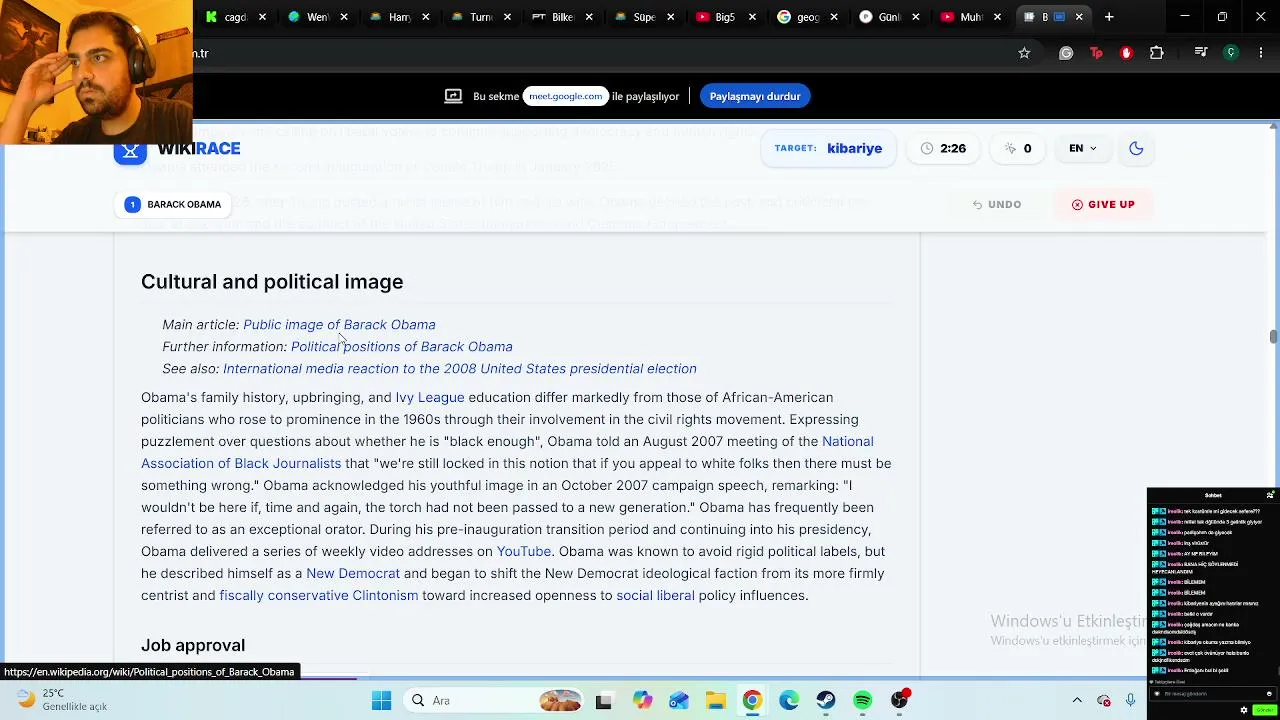Open a new browser tab
This screenshot has width=1280, height=720.
1109,17
